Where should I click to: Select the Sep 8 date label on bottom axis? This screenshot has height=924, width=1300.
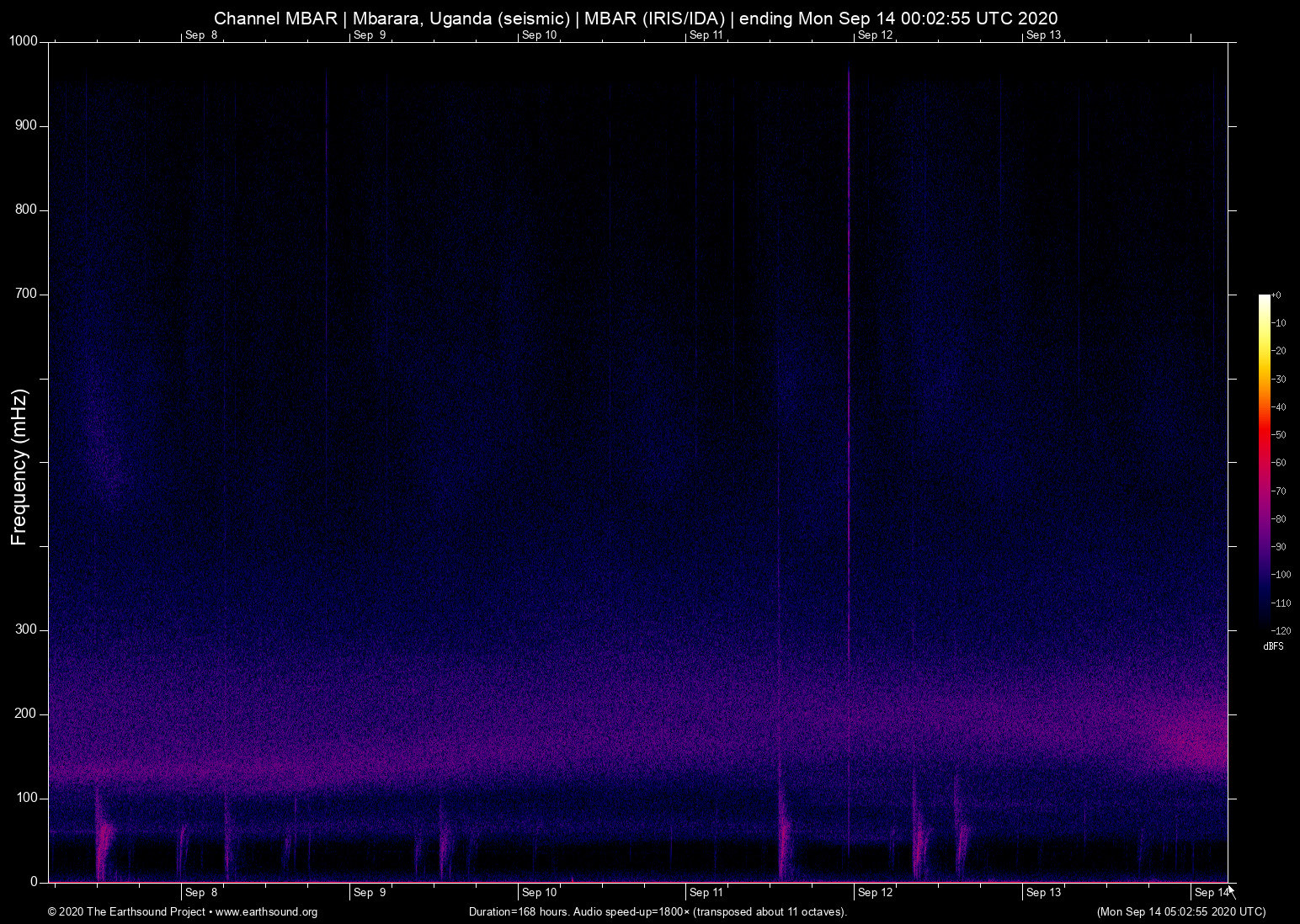pos(200,892)
